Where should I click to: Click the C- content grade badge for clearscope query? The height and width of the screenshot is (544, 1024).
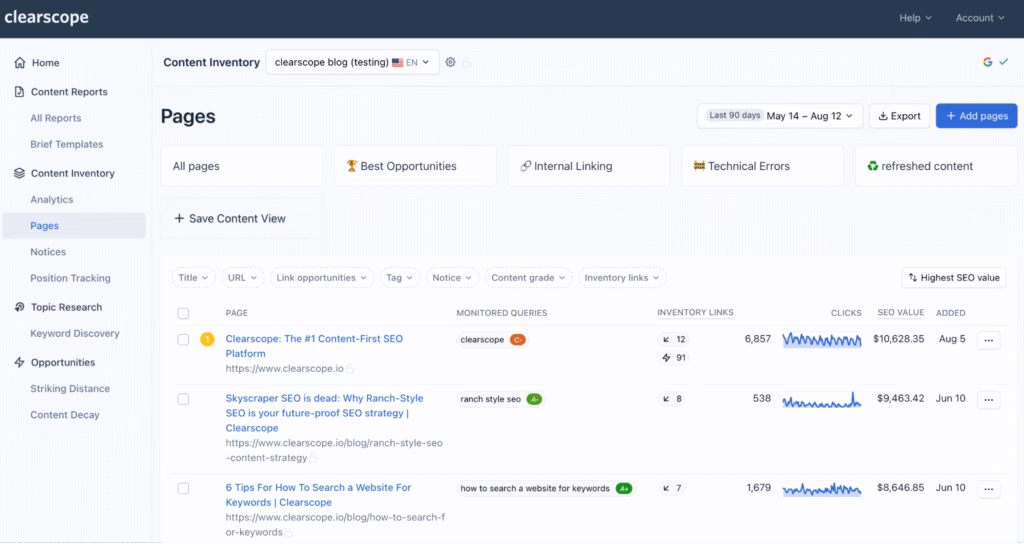(x=518, y=340)
